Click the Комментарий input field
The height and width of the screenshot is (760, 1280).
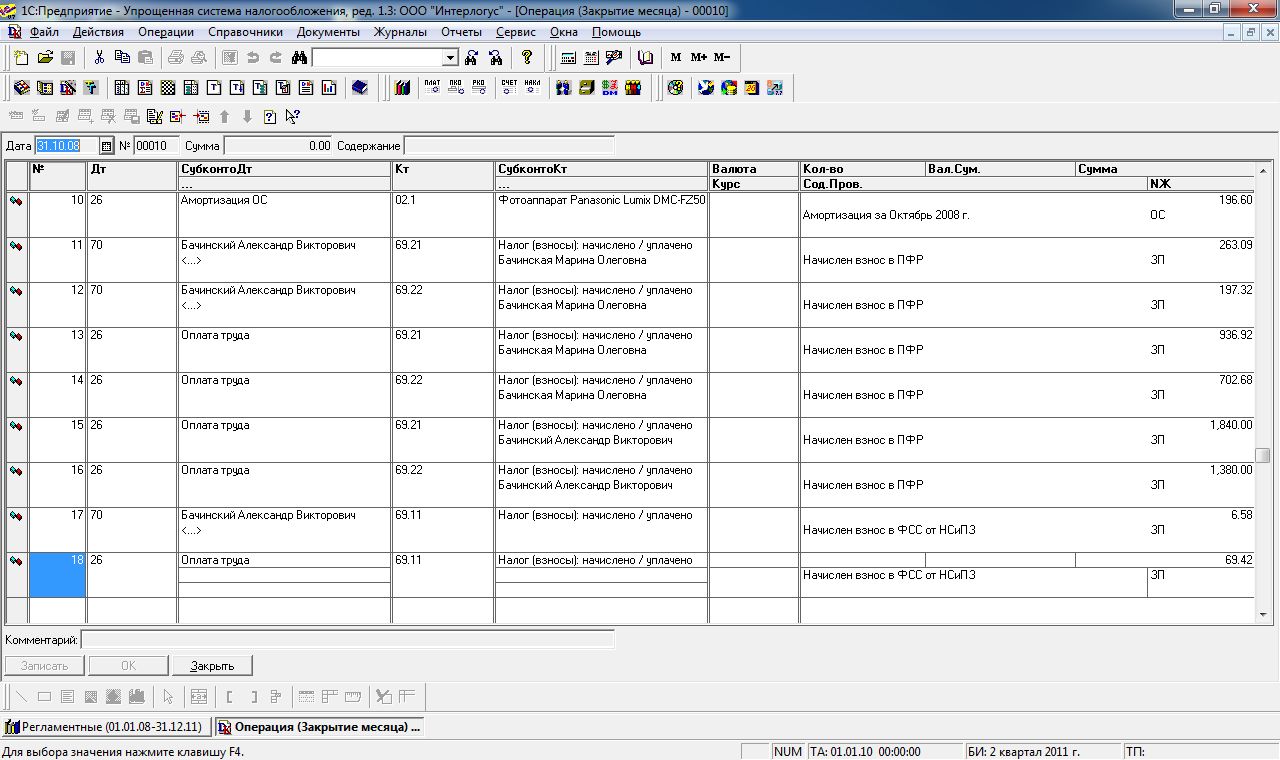[347, 640]
